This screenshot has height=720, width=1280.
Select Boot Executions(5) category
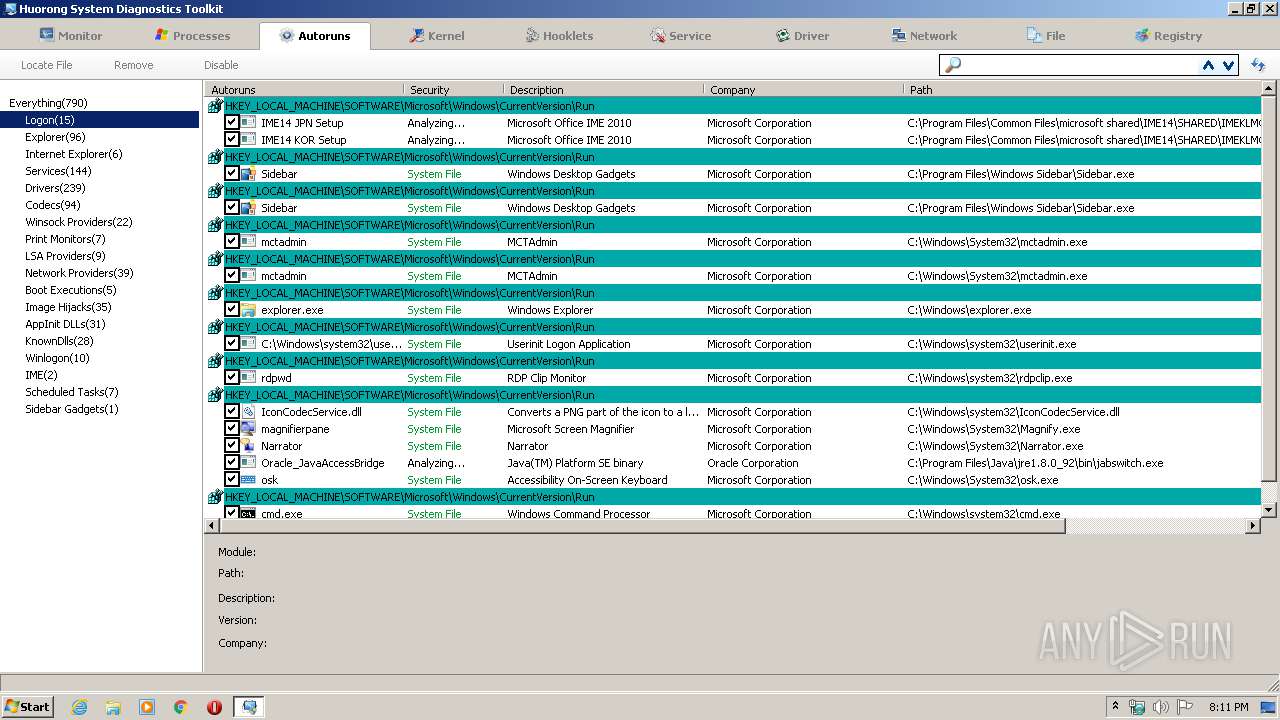pyautogui.click(x=71, y=290)
